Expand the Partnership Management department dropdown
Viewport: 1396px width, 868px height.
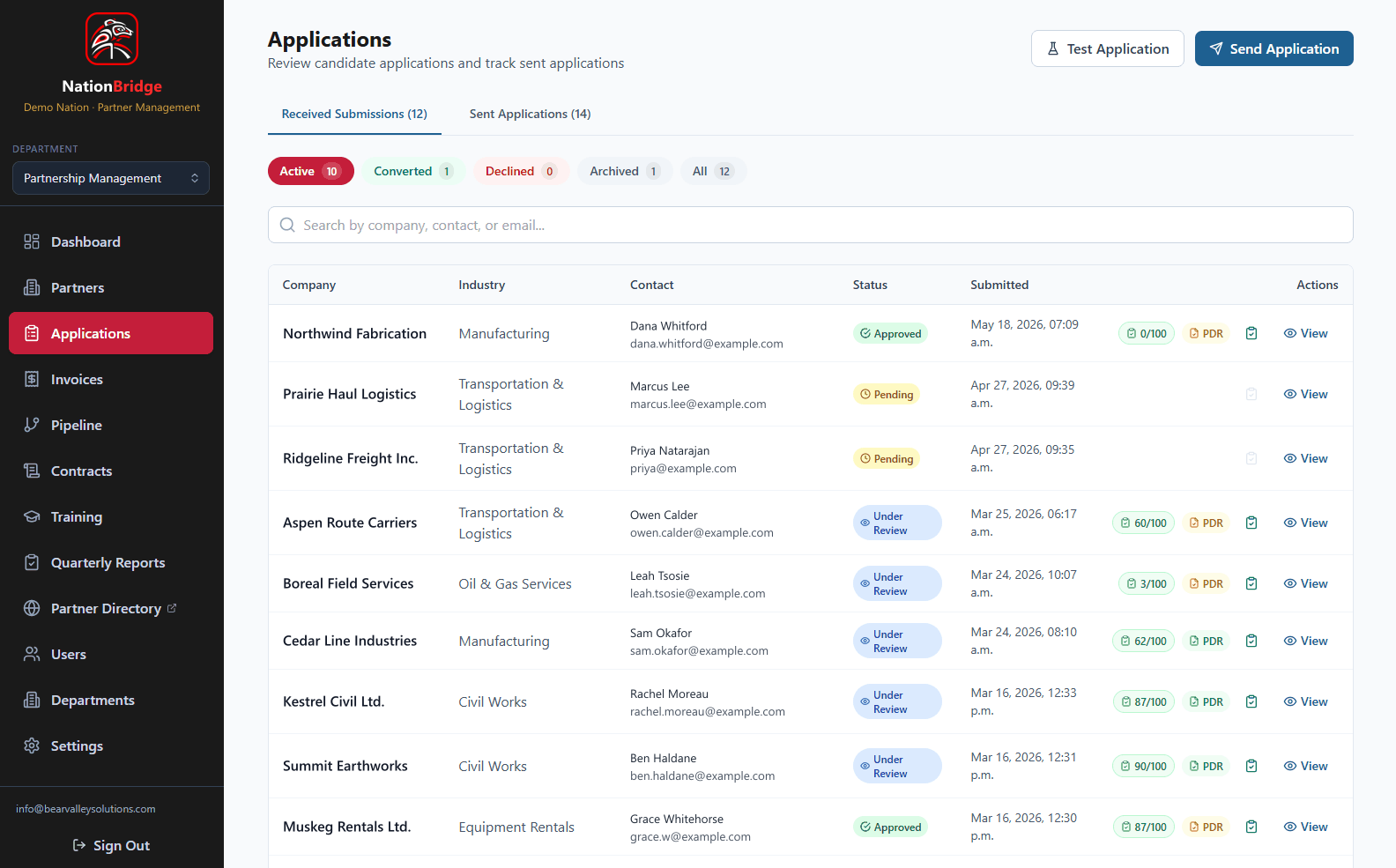click(x=111, y=178)
